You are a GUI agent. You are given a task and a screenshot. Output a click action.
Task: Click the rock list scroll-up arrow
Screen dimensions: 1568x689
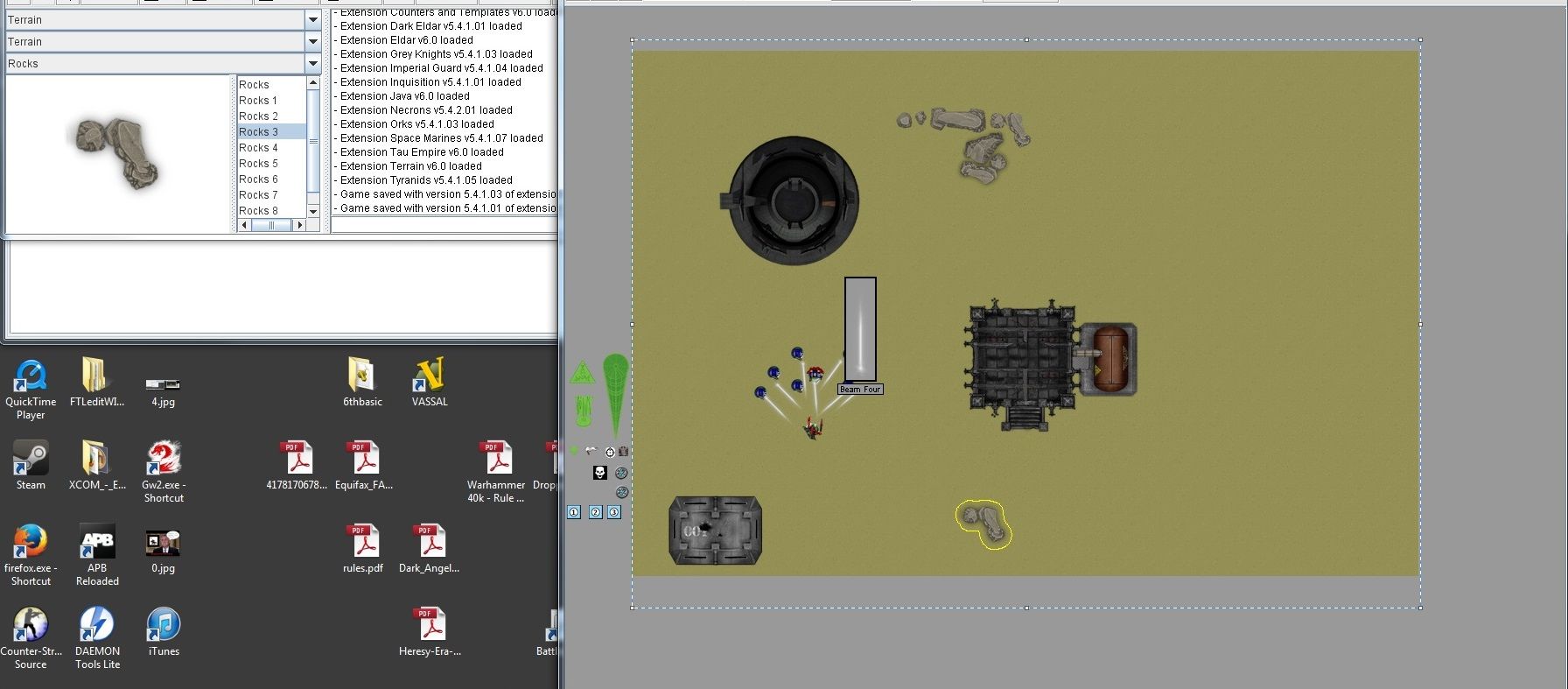point(313,83)
